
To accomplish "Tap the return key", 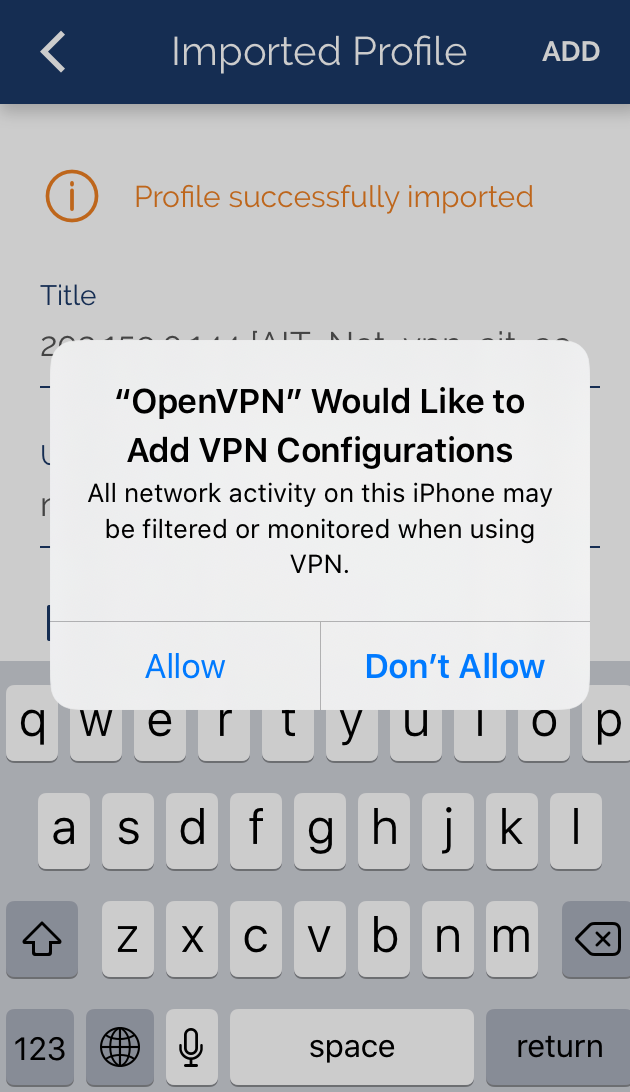I will point(559,1047).
